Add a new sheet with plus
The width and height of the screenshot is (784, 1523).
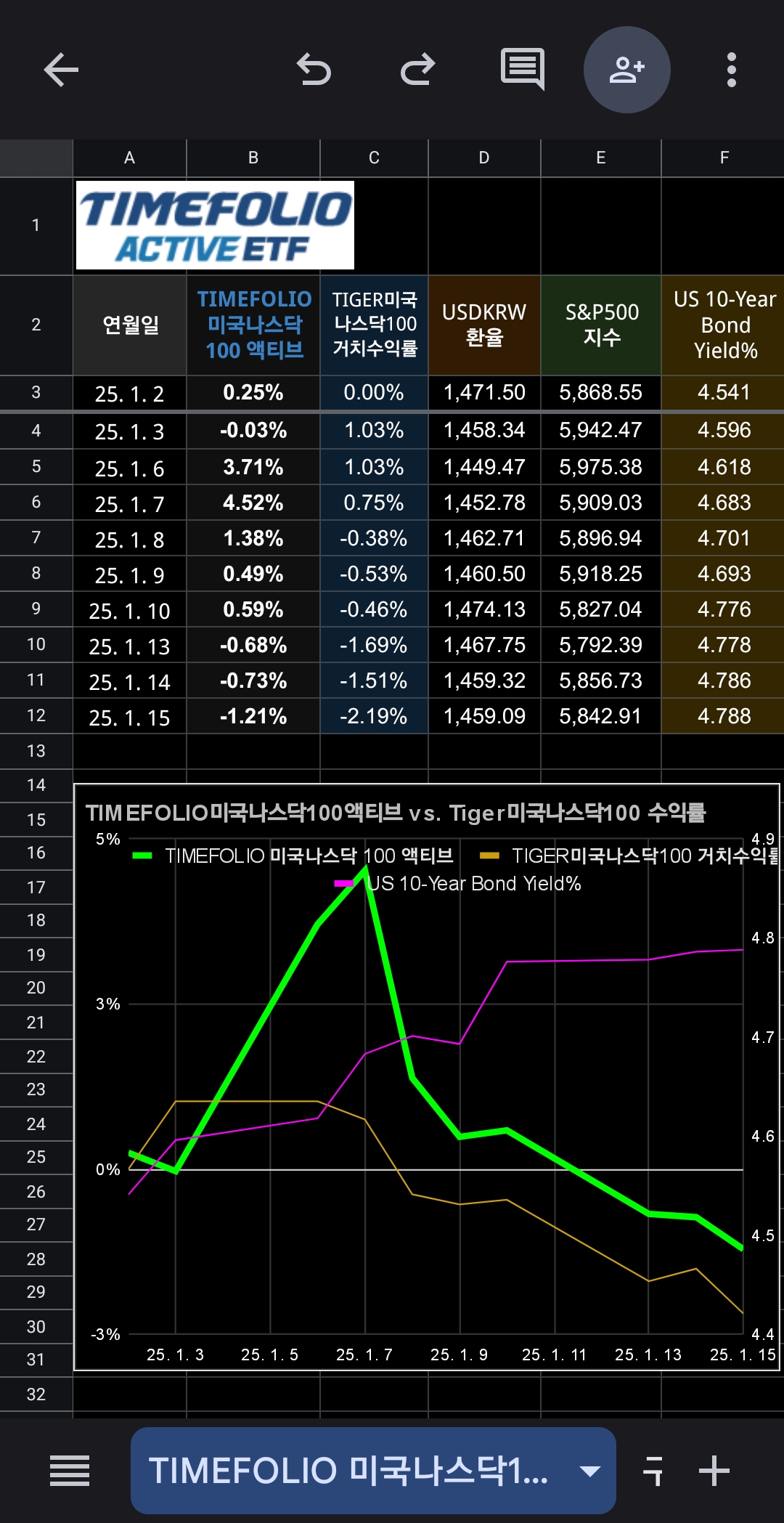coord(714,1471)
